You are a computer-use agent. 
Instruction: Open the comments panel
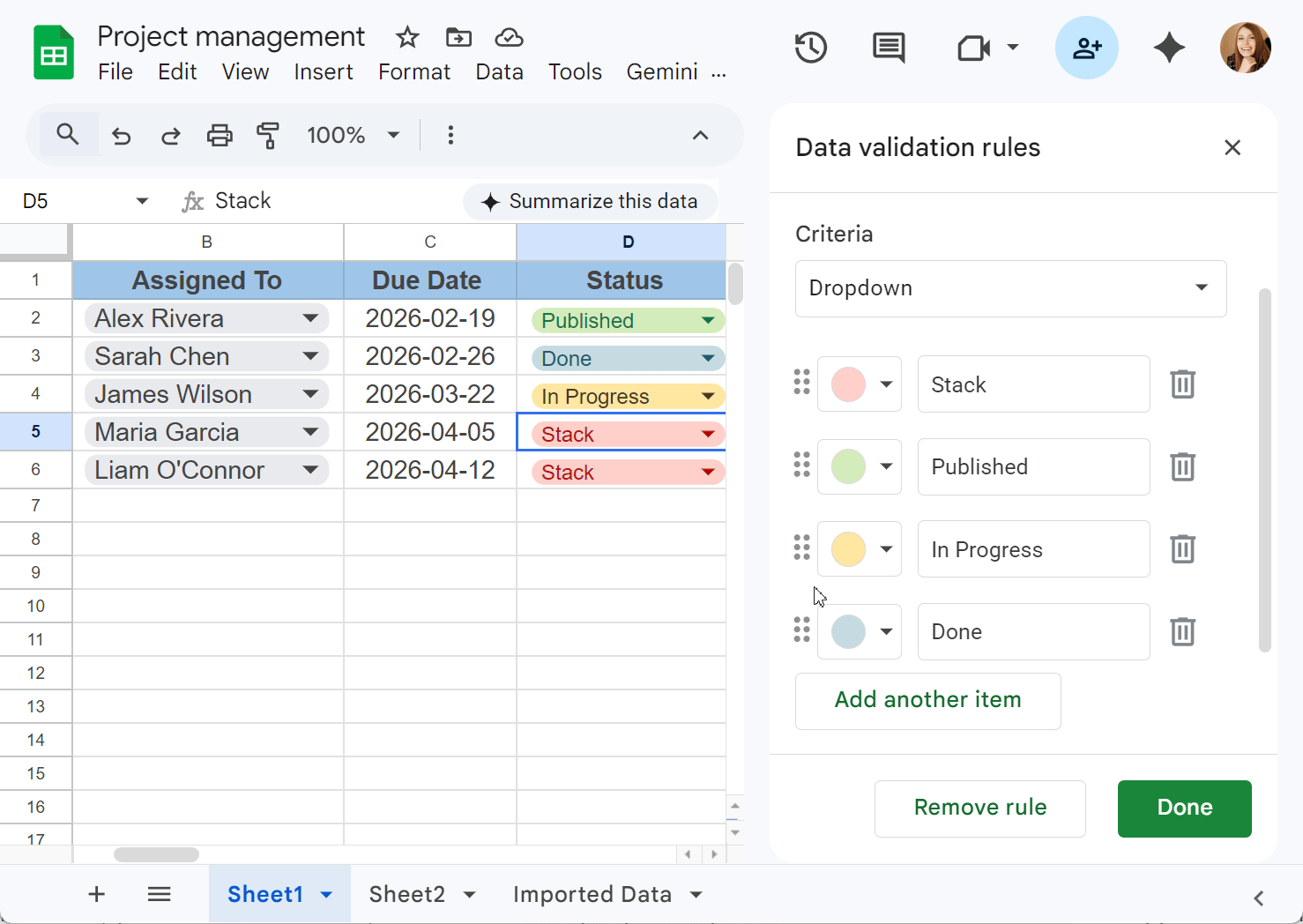[x=888, y=48]
